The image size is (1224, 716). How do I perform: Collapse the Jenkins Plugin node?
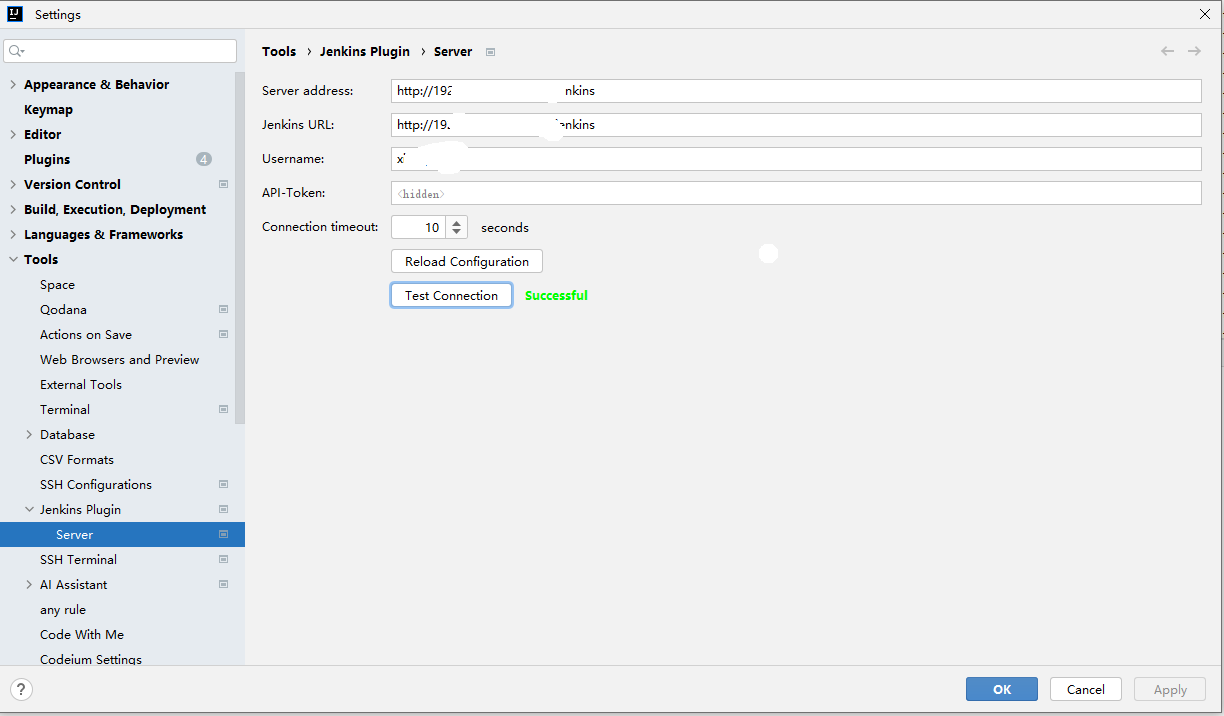click(29, 509)
